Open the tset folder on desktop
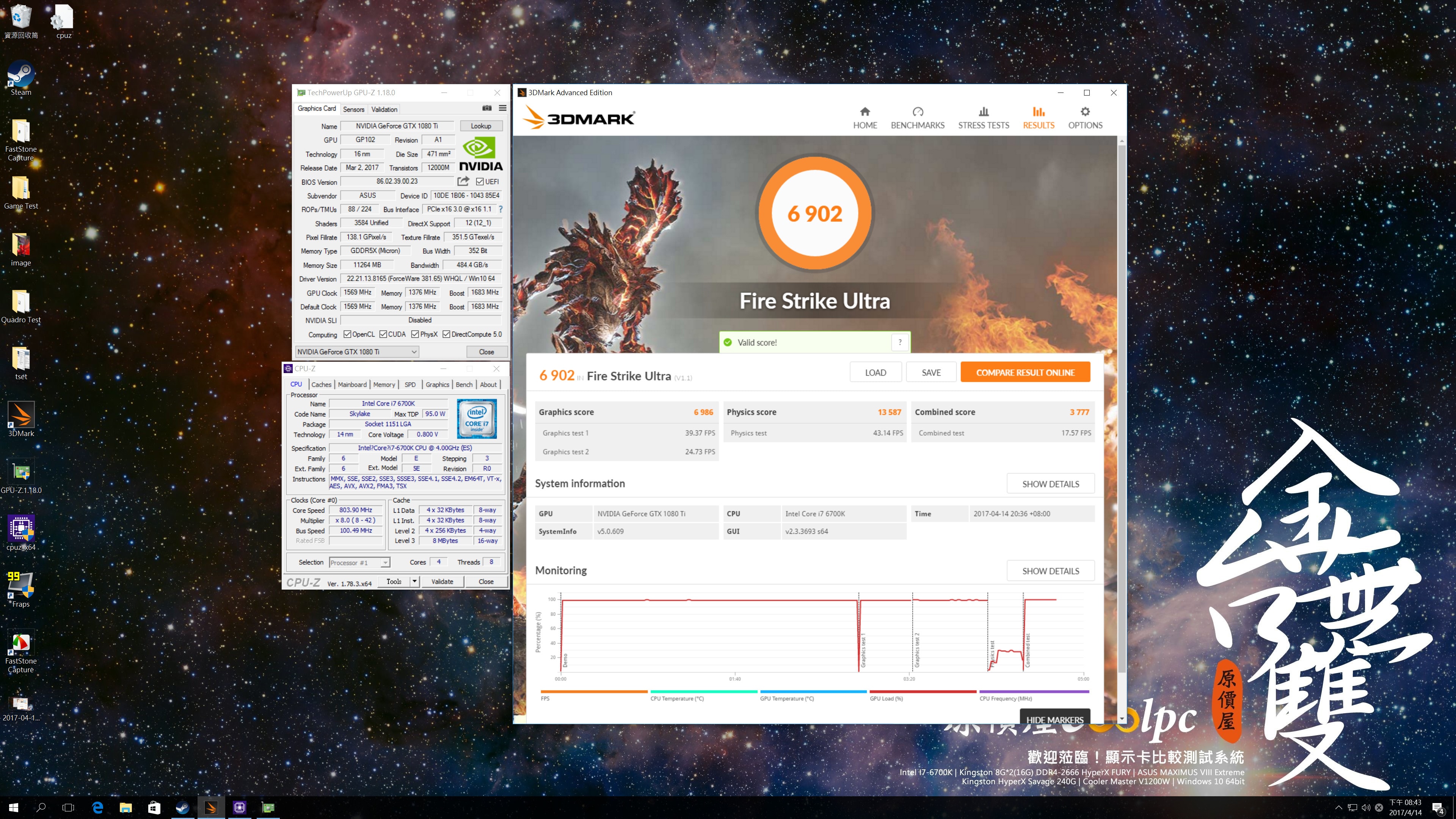The width and height of the screenshot is (1456, 819). click(x=21, y=363)
